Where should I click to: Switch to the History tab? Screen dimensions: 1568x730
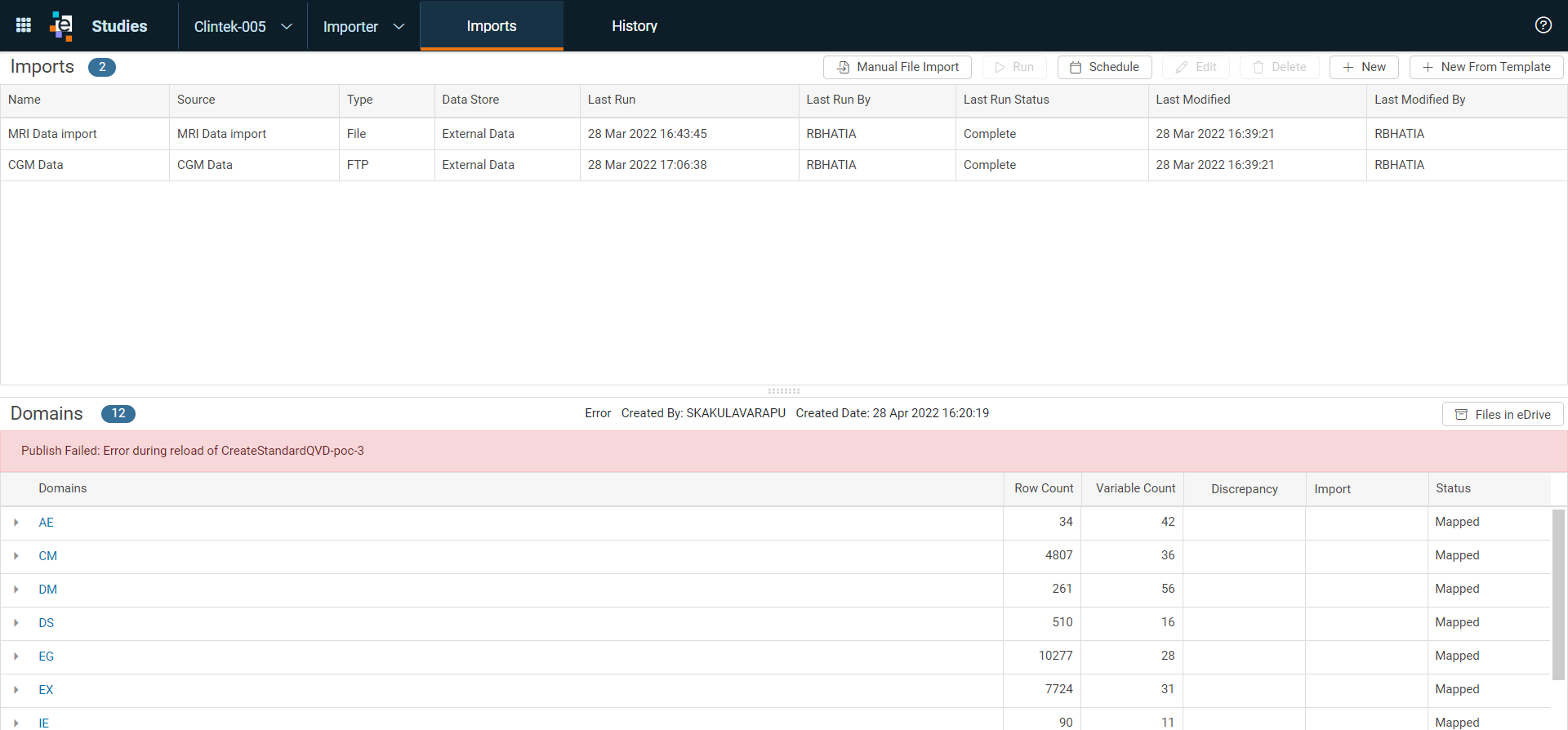(635, 26)
